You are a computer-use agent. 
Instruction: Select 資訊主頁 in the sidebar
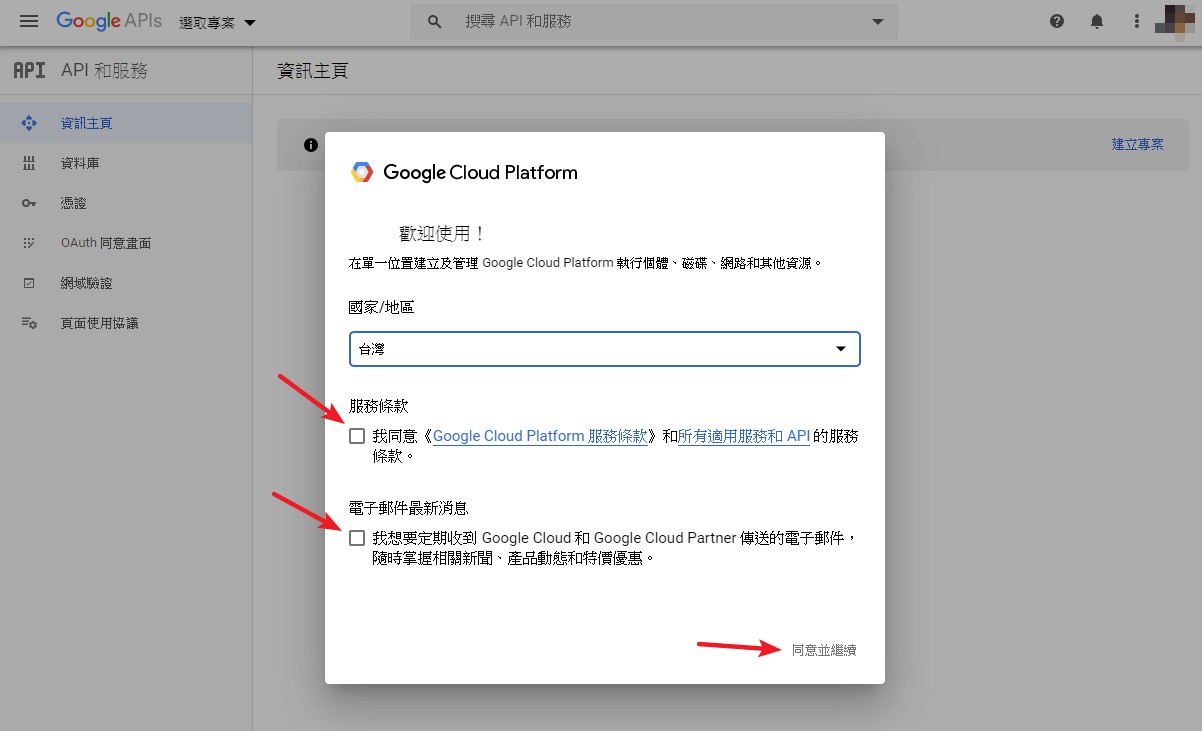[86, 123]
